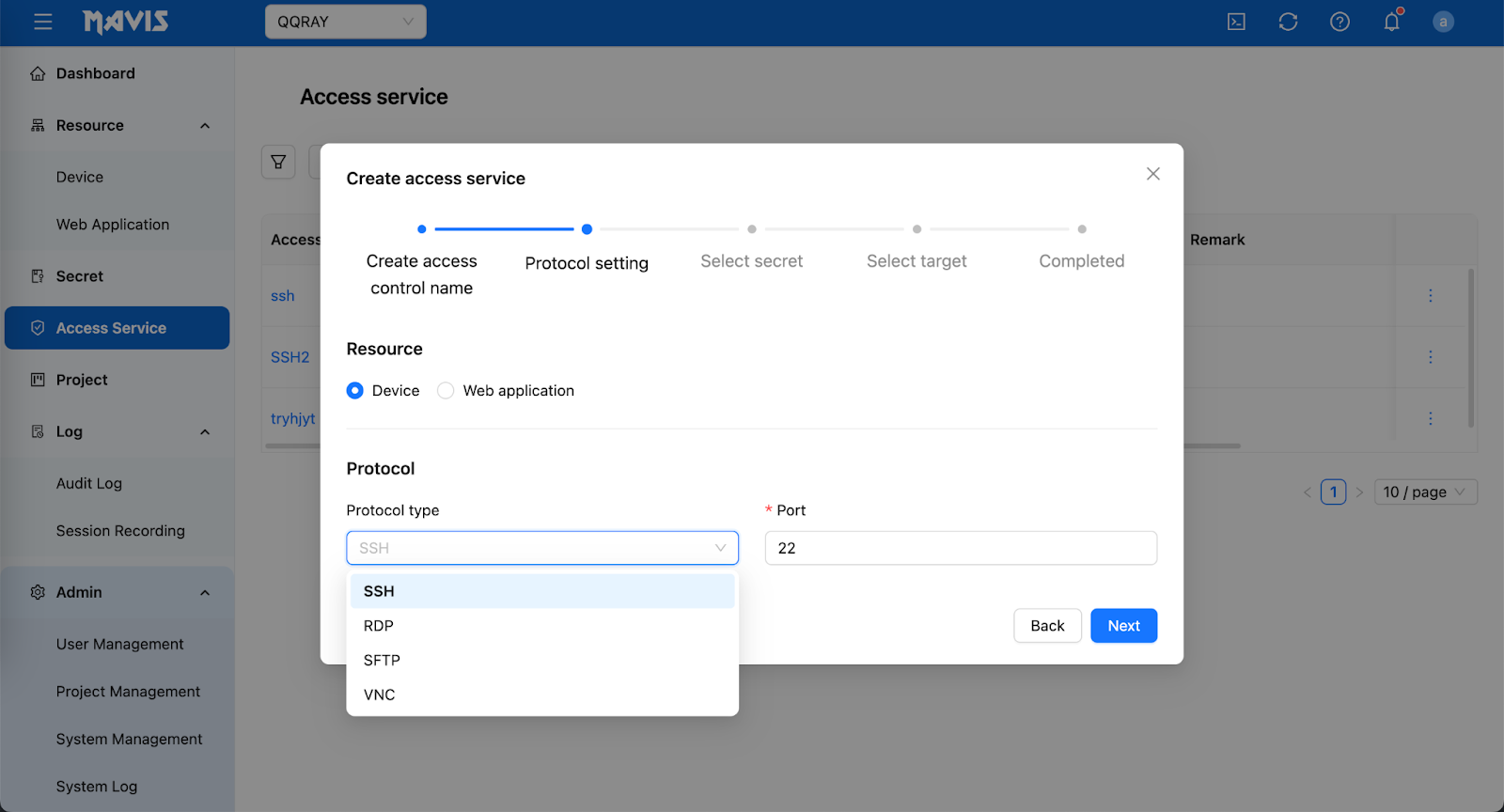The image size is (1504, 812).
Task: Open Audit Log in the sidebar
Action: coord(89,483)
